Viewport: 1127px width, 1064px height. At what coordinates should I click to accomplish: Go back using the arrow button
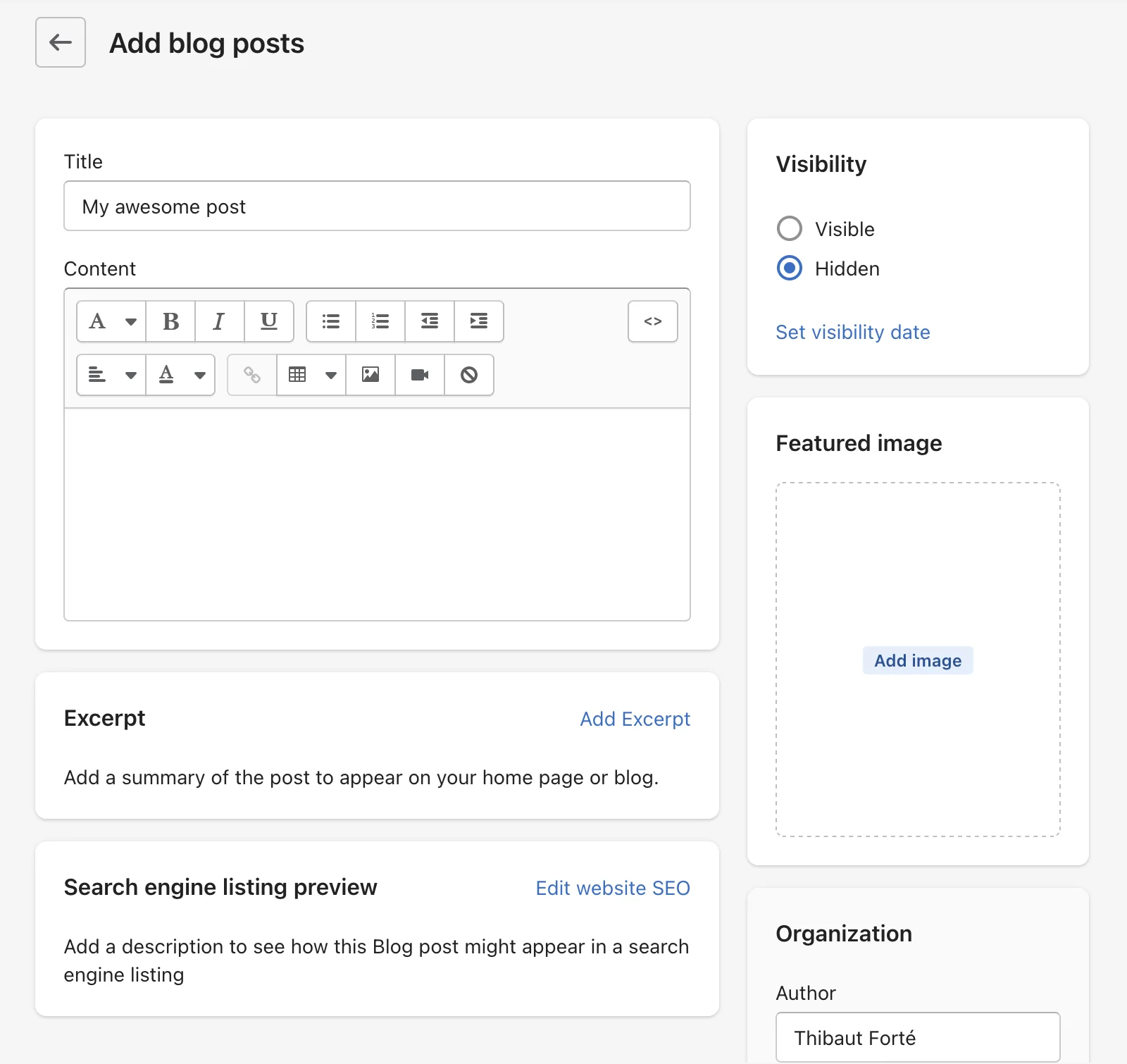(61, 42)
